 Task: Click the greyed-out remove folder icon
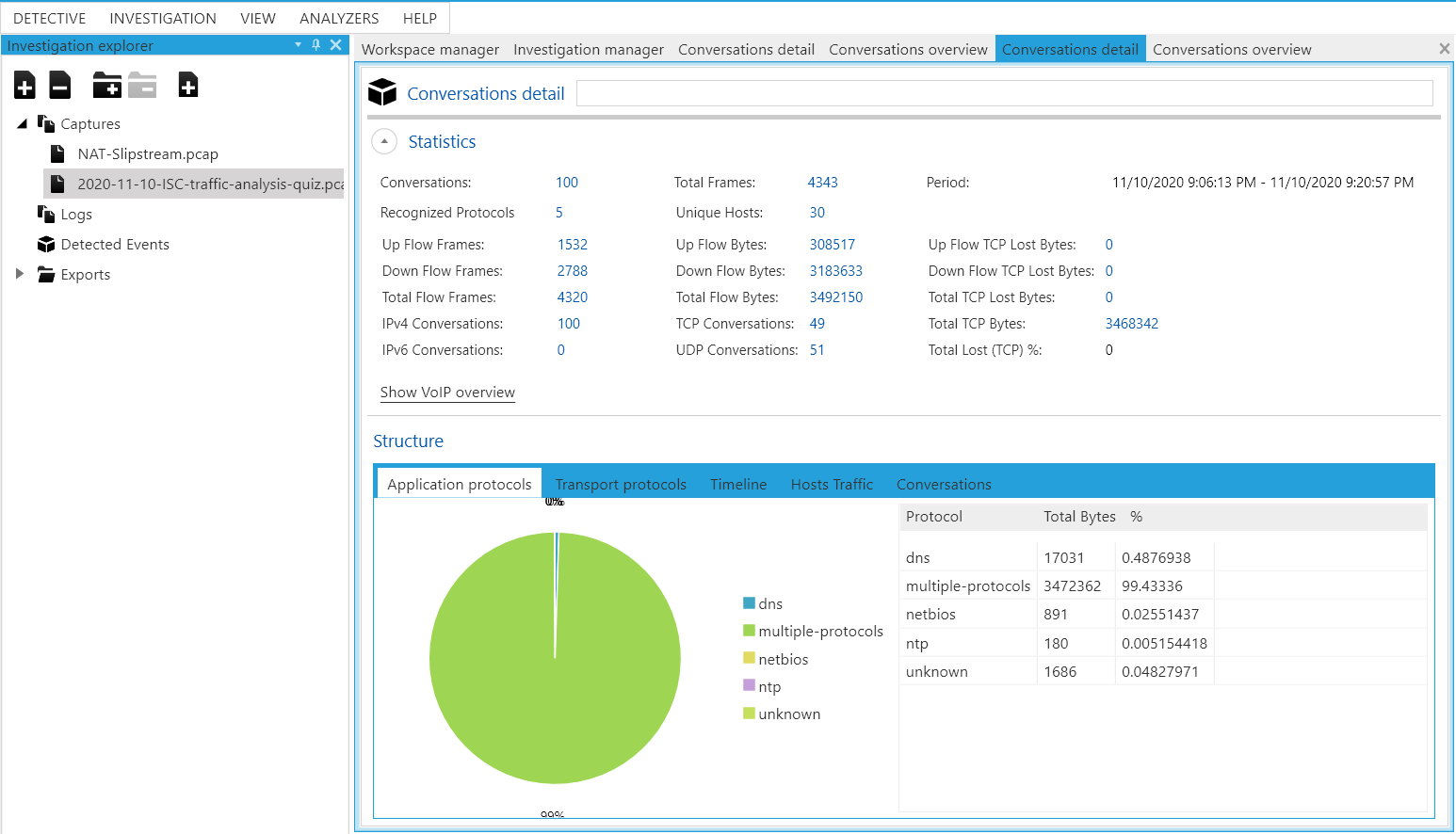pos(142,86)
